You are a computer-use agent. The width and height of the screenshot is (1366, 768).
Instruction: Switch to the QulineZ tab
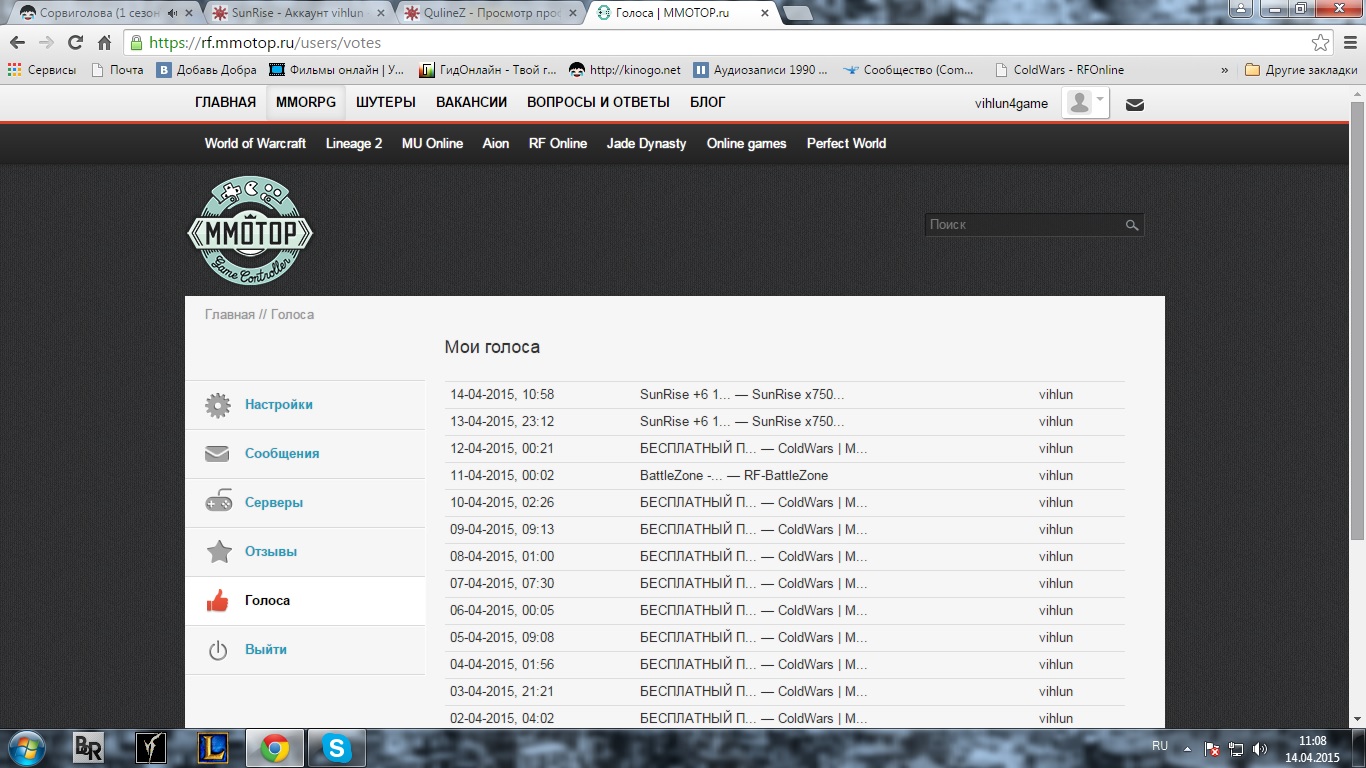point(490,13)
